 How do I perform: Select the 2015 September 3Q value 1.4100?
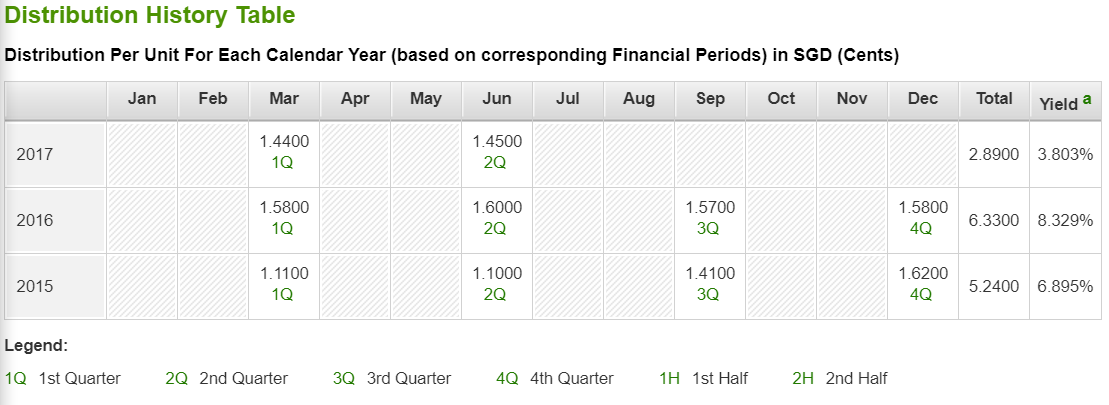[710, 274]
